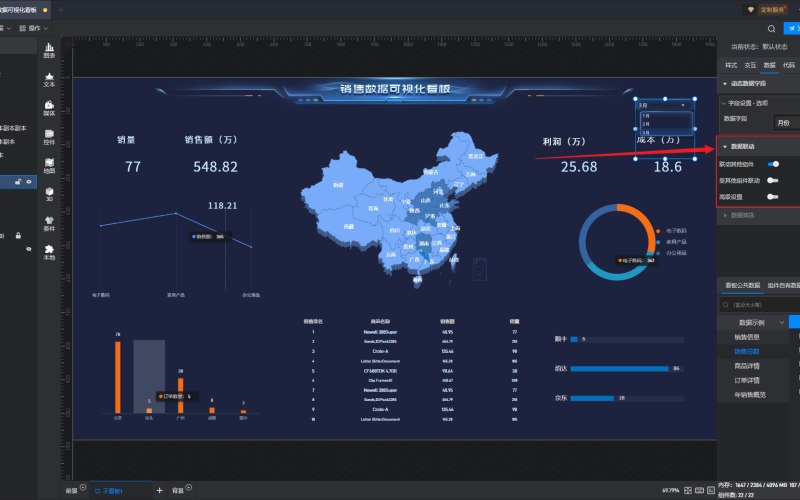800x500 pixels.
Task: Click the circled plus icon beside 前景
Action: (x=83, y=488)
